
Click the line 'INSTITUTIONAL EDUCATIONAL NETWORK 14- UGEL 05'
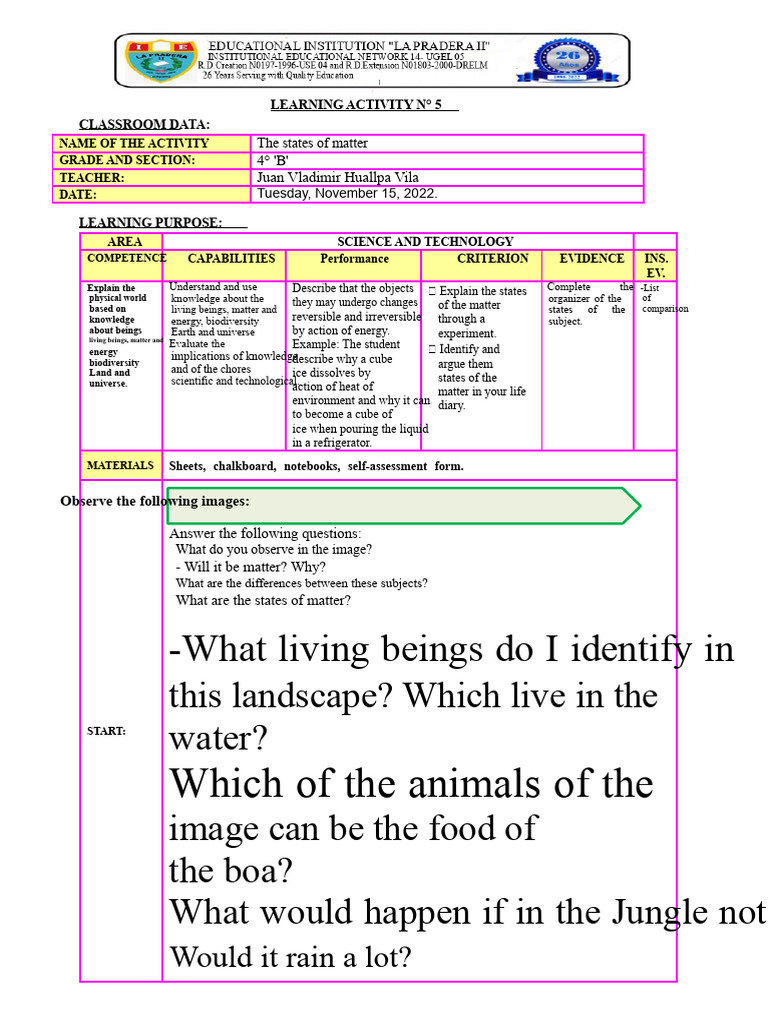coord(336,57)
